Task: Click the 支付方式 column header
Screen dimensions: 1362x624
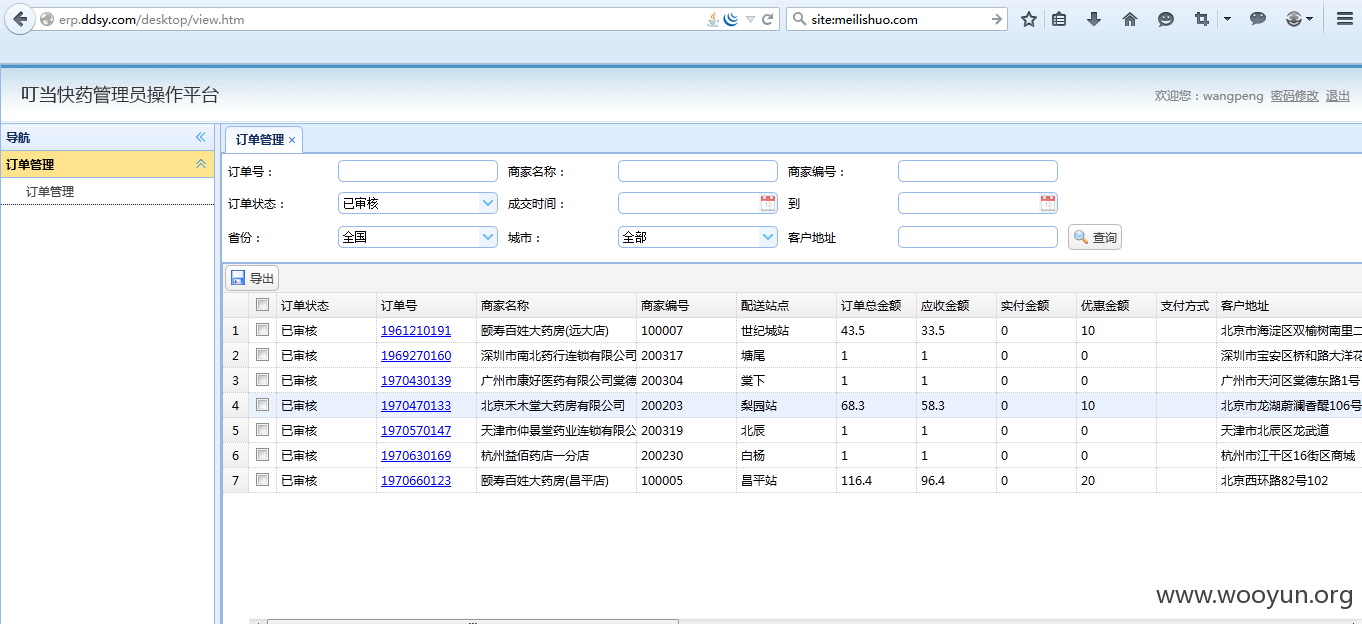Action: coord(1186,305)
